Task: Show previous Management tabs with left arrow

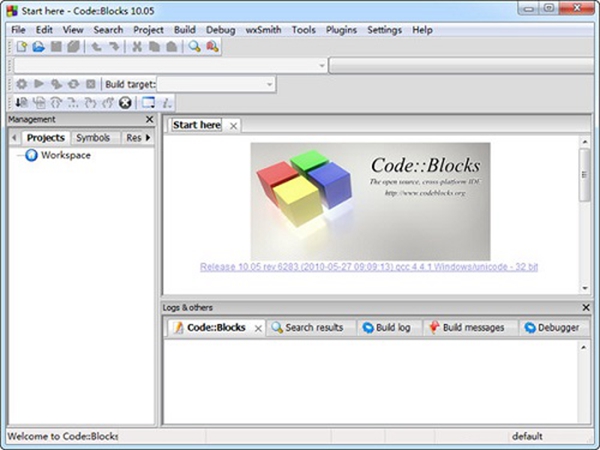Action: pyautogui.click(x=14, y=137)
